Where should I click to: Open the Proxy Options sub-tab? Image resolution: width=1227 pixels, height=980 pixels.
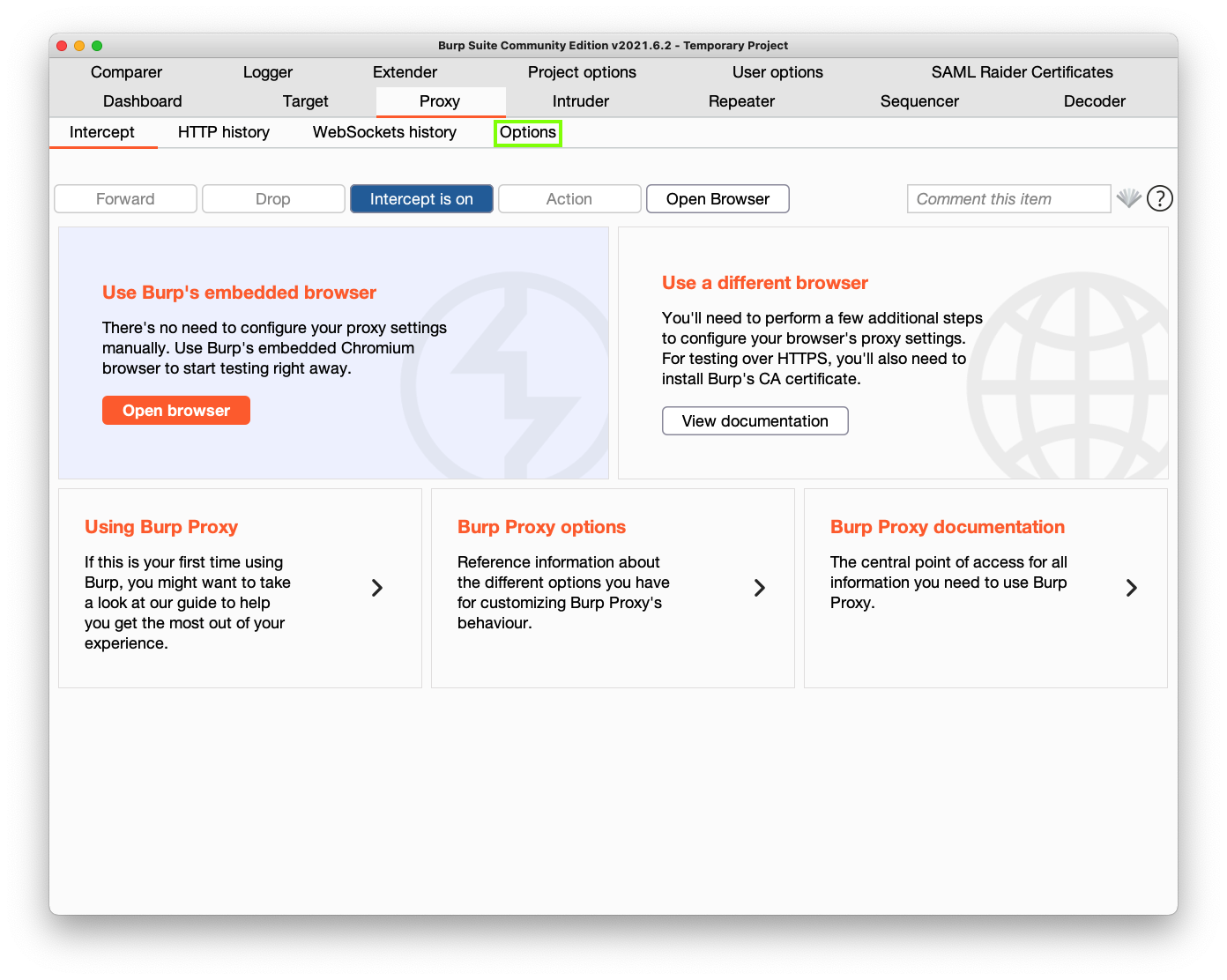(x=528, y=132)
